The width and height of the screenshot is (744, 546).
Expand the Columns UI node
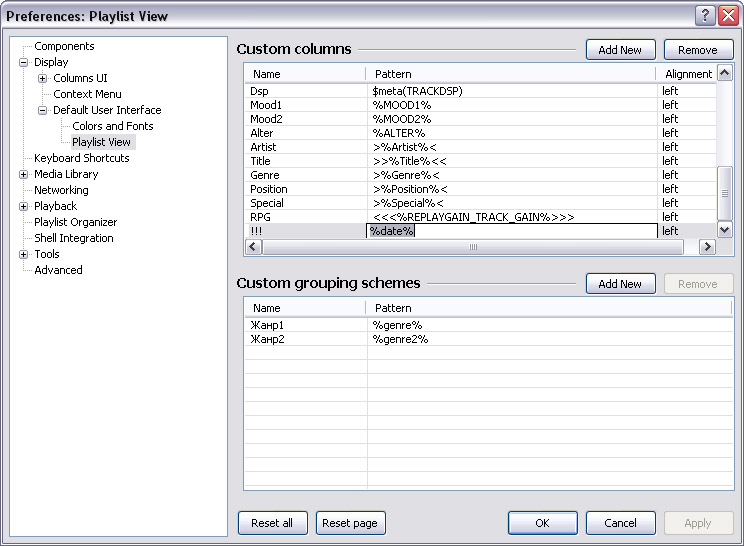pos(43,78)
